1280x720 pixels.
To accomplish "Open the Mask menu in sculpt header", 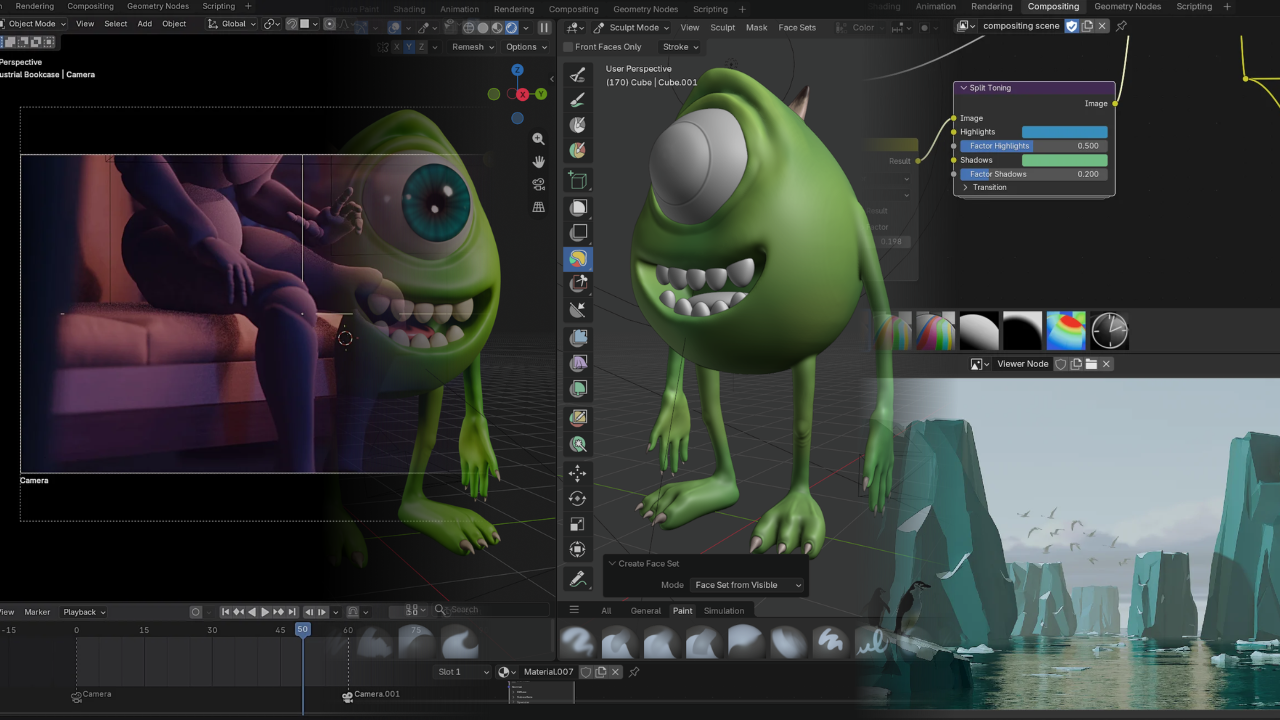I will pyautogui.click(x=757, y=28).
